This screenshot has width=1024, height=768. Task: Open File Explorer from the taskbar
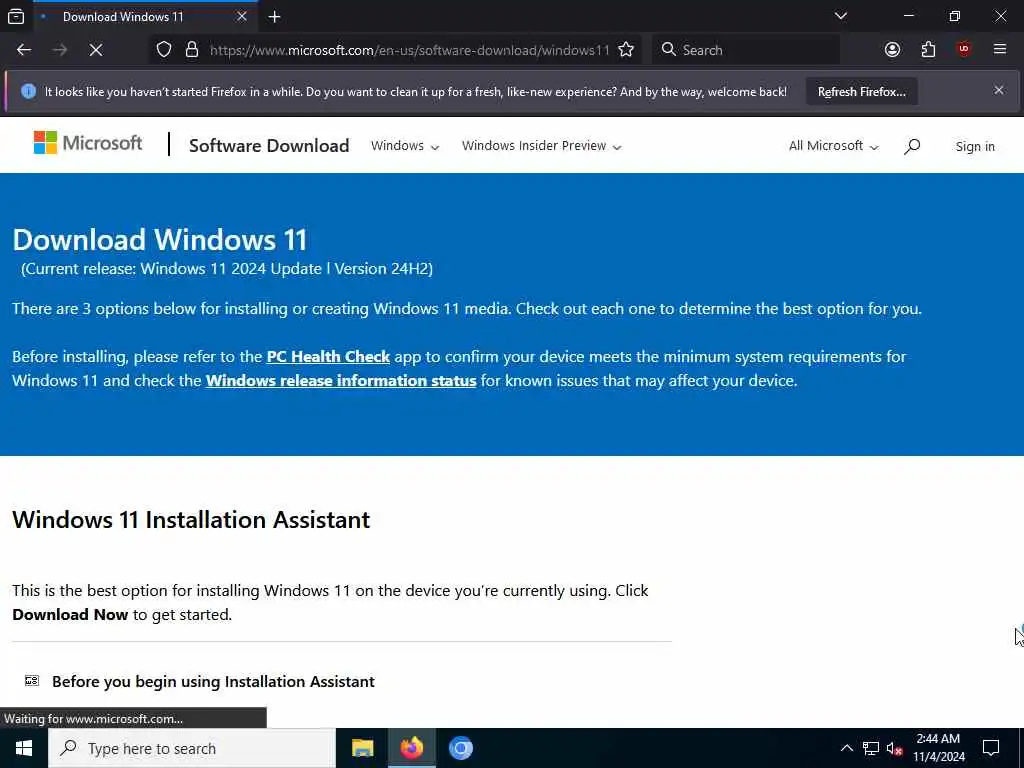tap(362, 748)
